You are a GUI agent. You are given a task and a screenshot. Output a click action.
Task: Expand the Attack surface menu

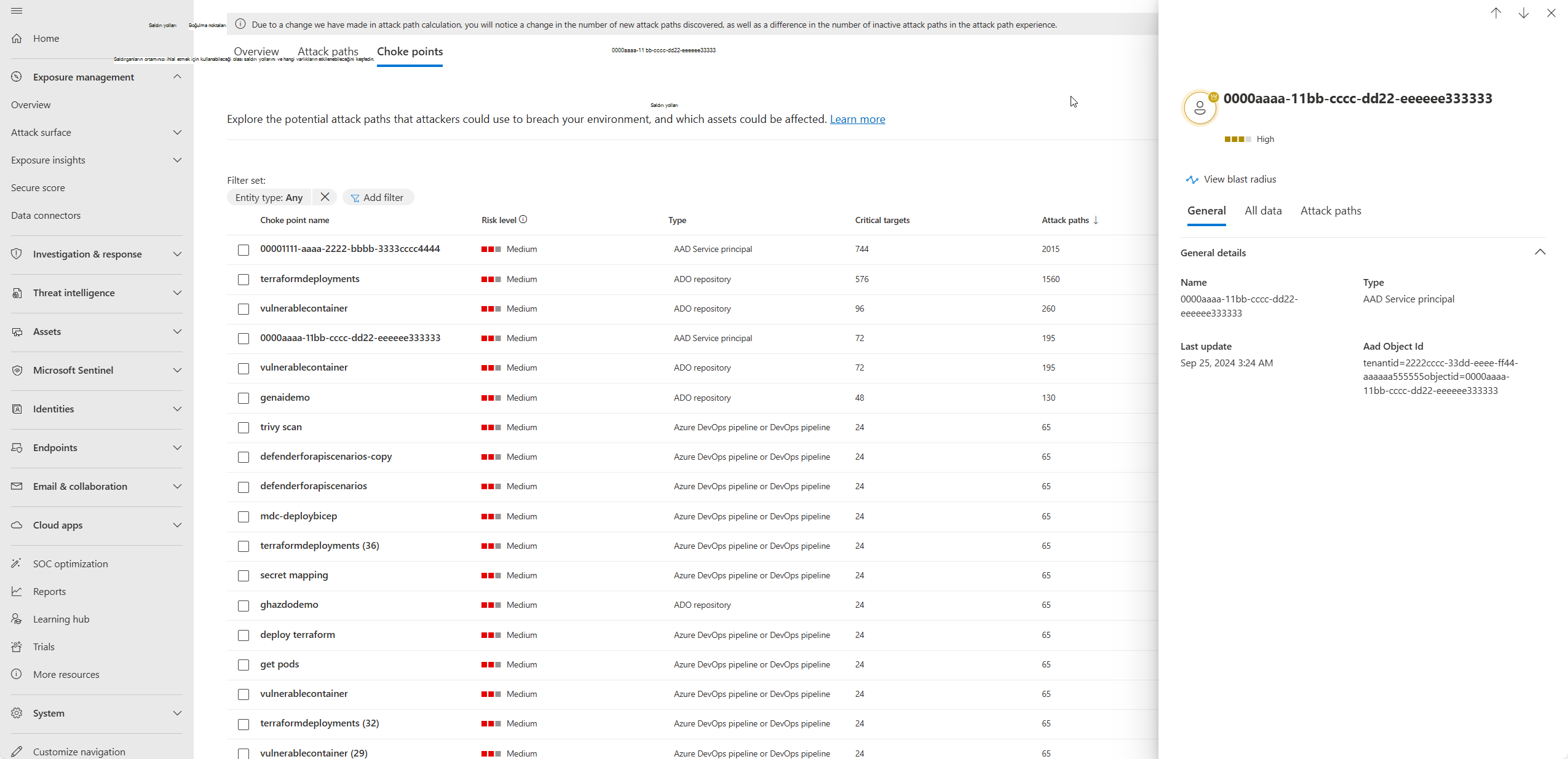click(x=177, y=132)
